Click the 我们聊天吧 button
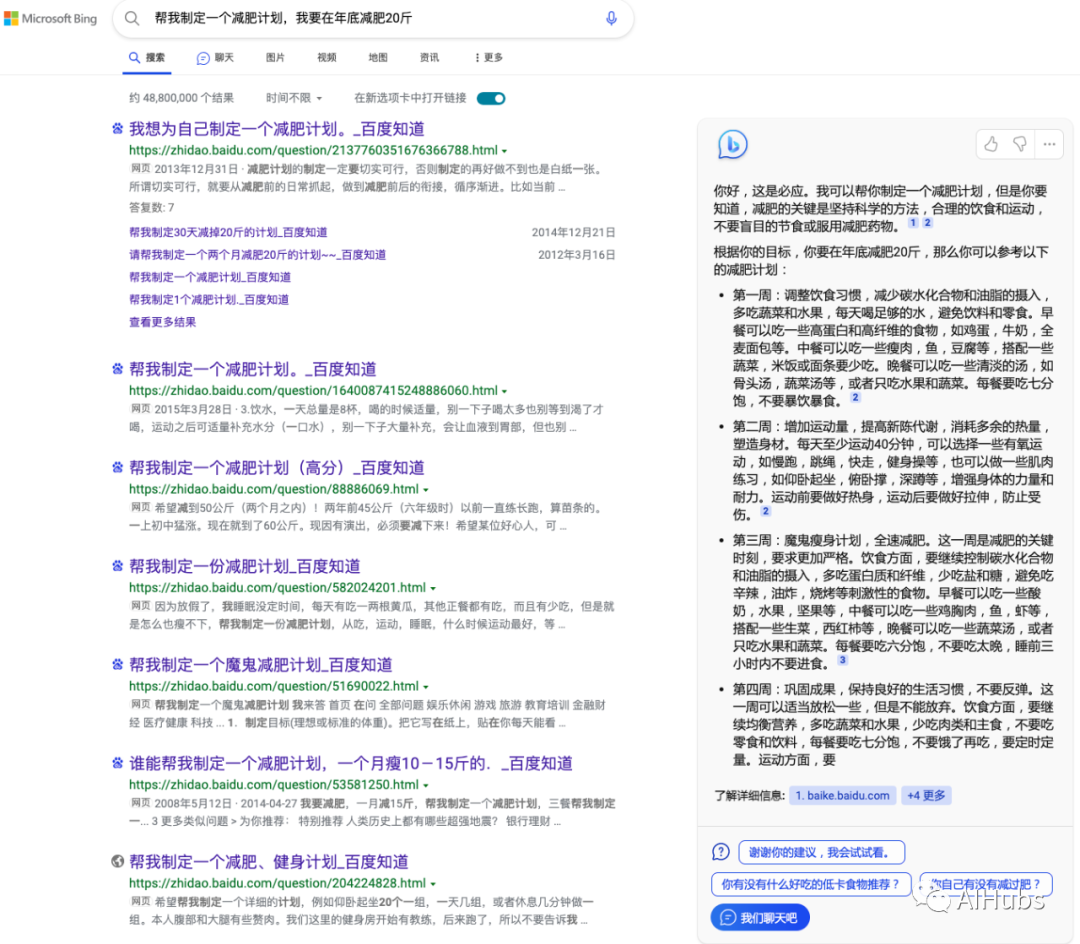Image resolution: width=1080 pixels, height=944 pixels. click(760, 917)
